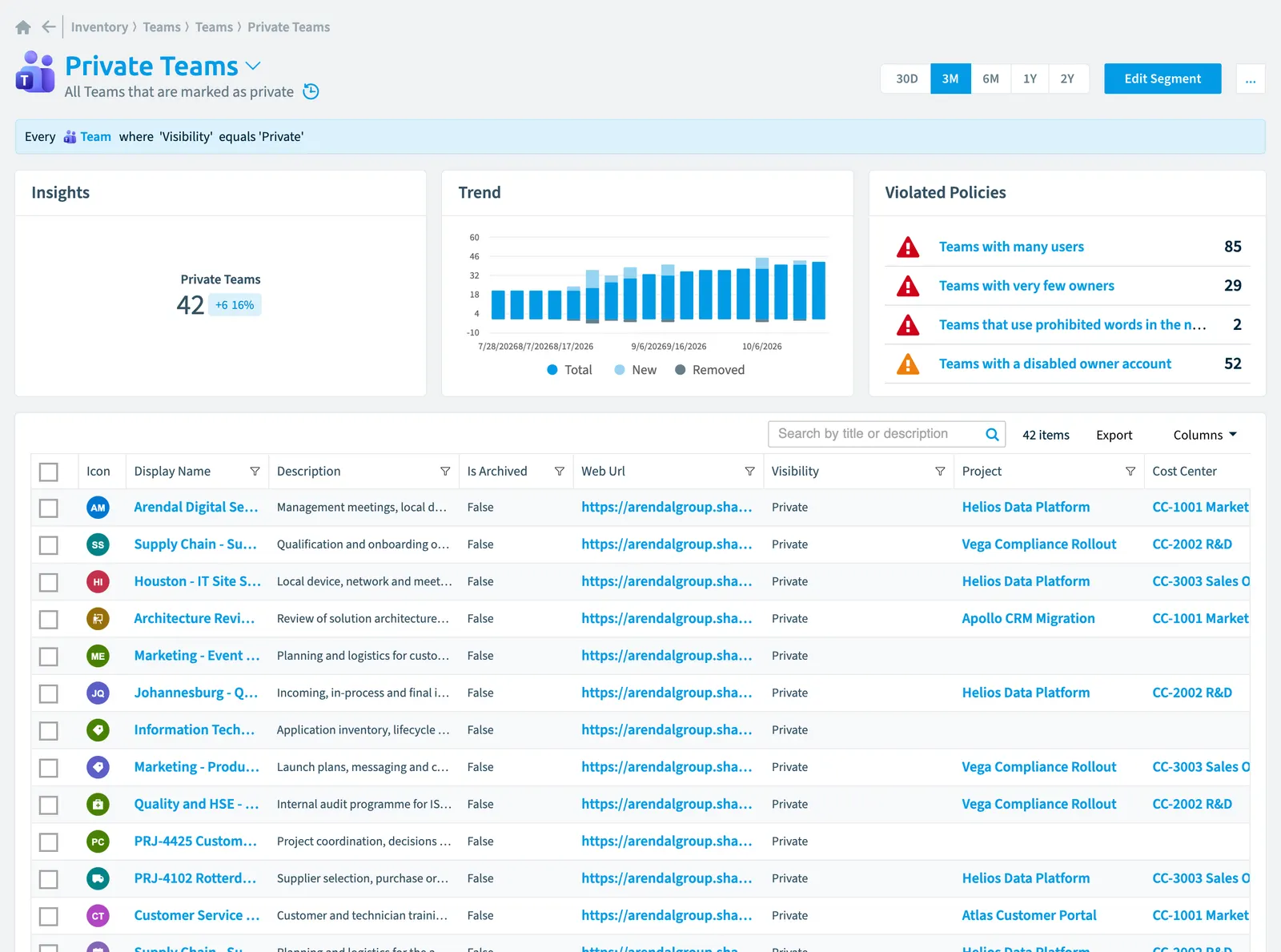Select the 6M time range tab
The height and width of the screenshot is (952, 1281).
(x=990, y=78)
